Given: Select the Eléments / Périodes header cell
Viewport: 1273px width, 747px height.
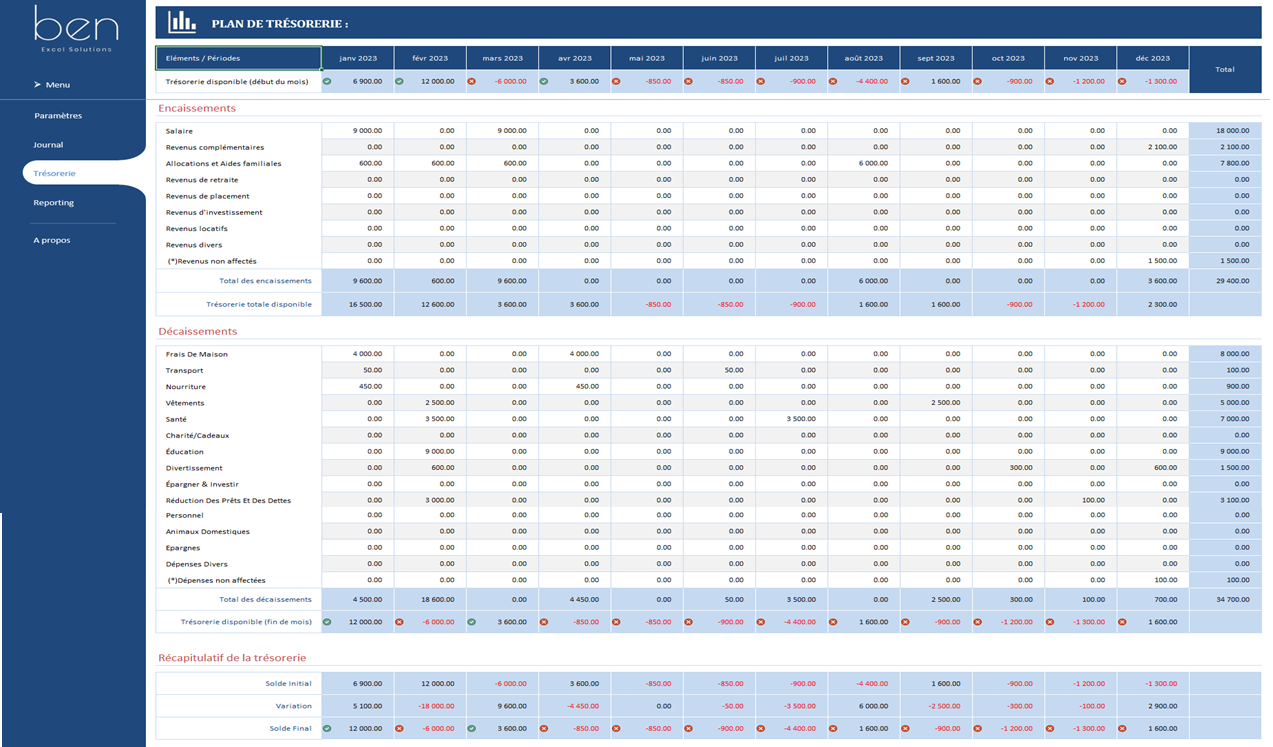Looking at the screenshot, I should tap(238, 58).
